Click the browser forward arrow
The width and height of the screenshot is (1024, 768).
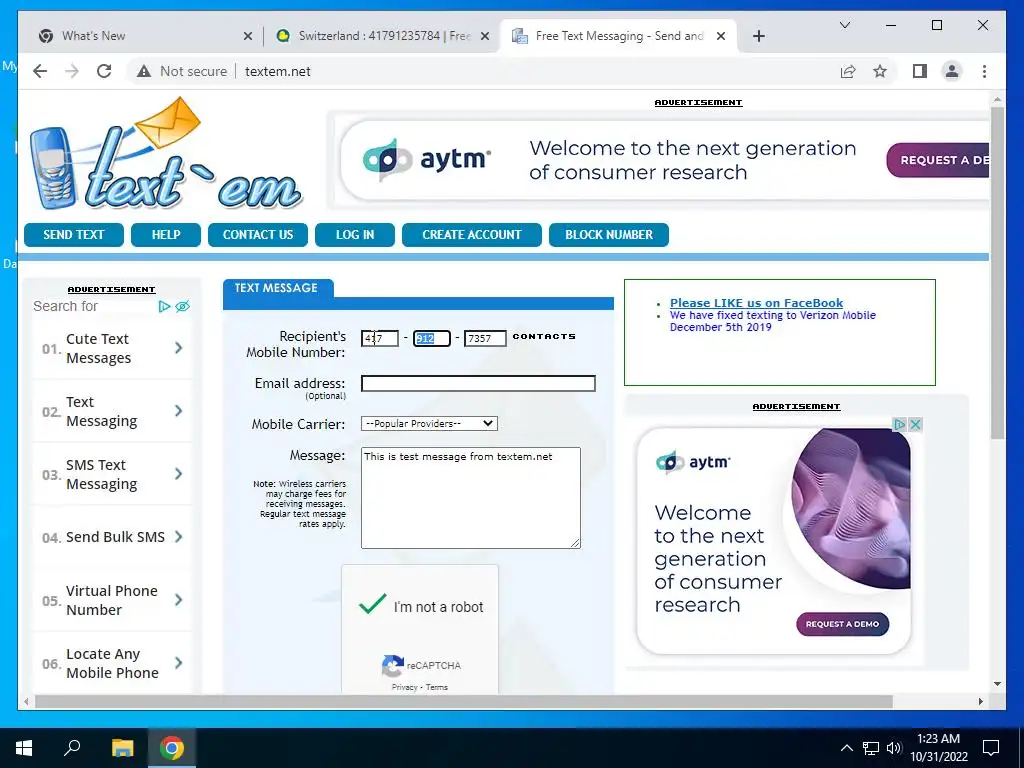[72, 71]
